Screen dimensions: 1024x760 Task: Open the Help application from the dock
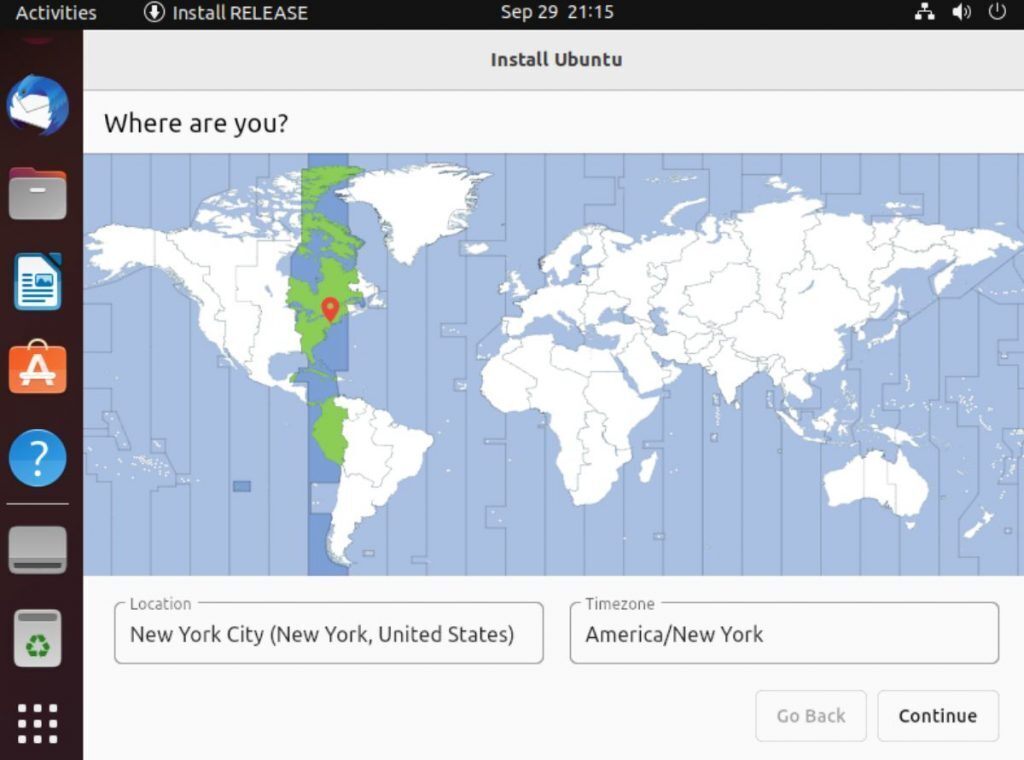pos(37,457)
